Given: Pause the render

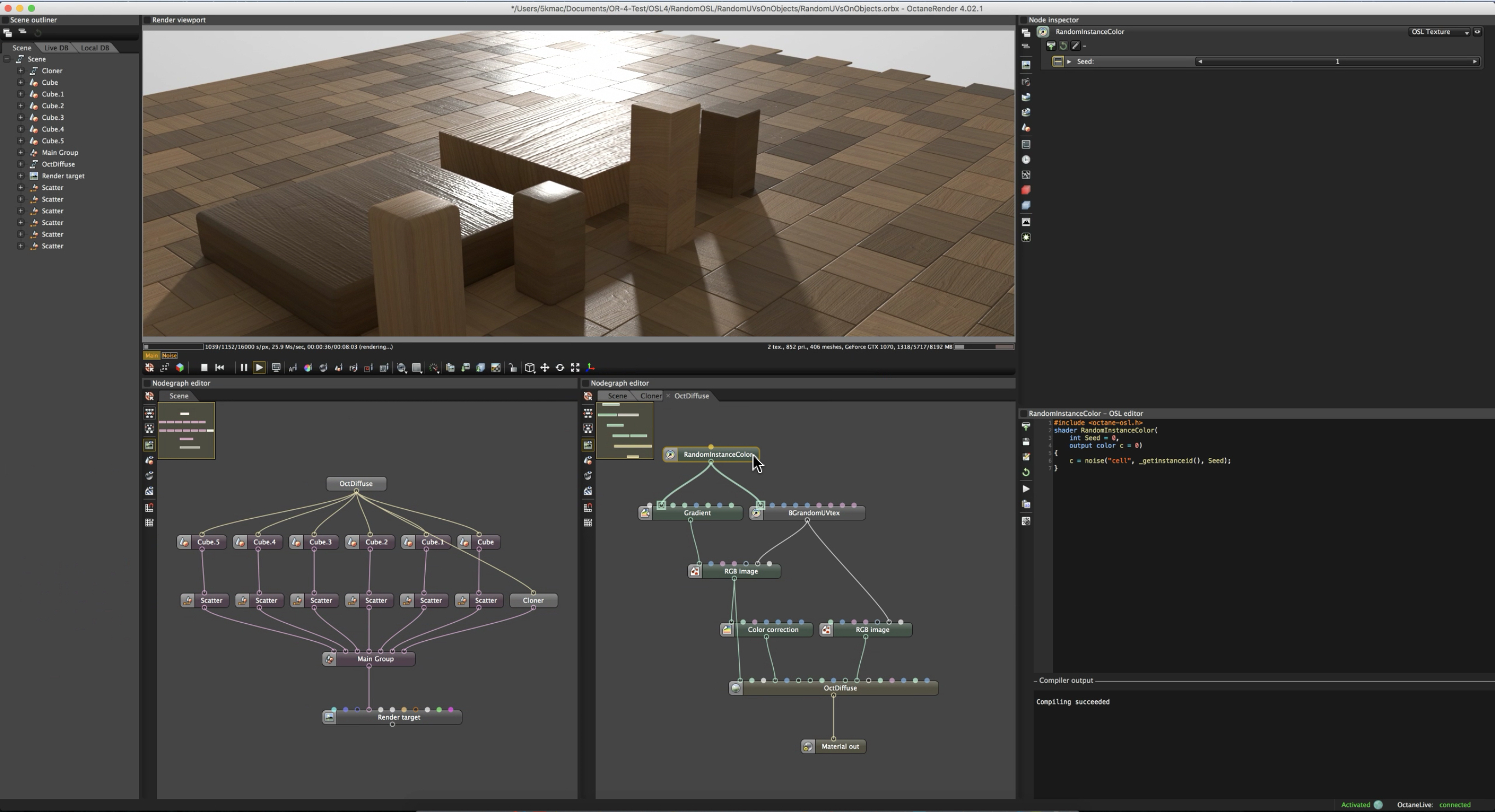Looking at the screenshot, I should (x=244, y=368).
